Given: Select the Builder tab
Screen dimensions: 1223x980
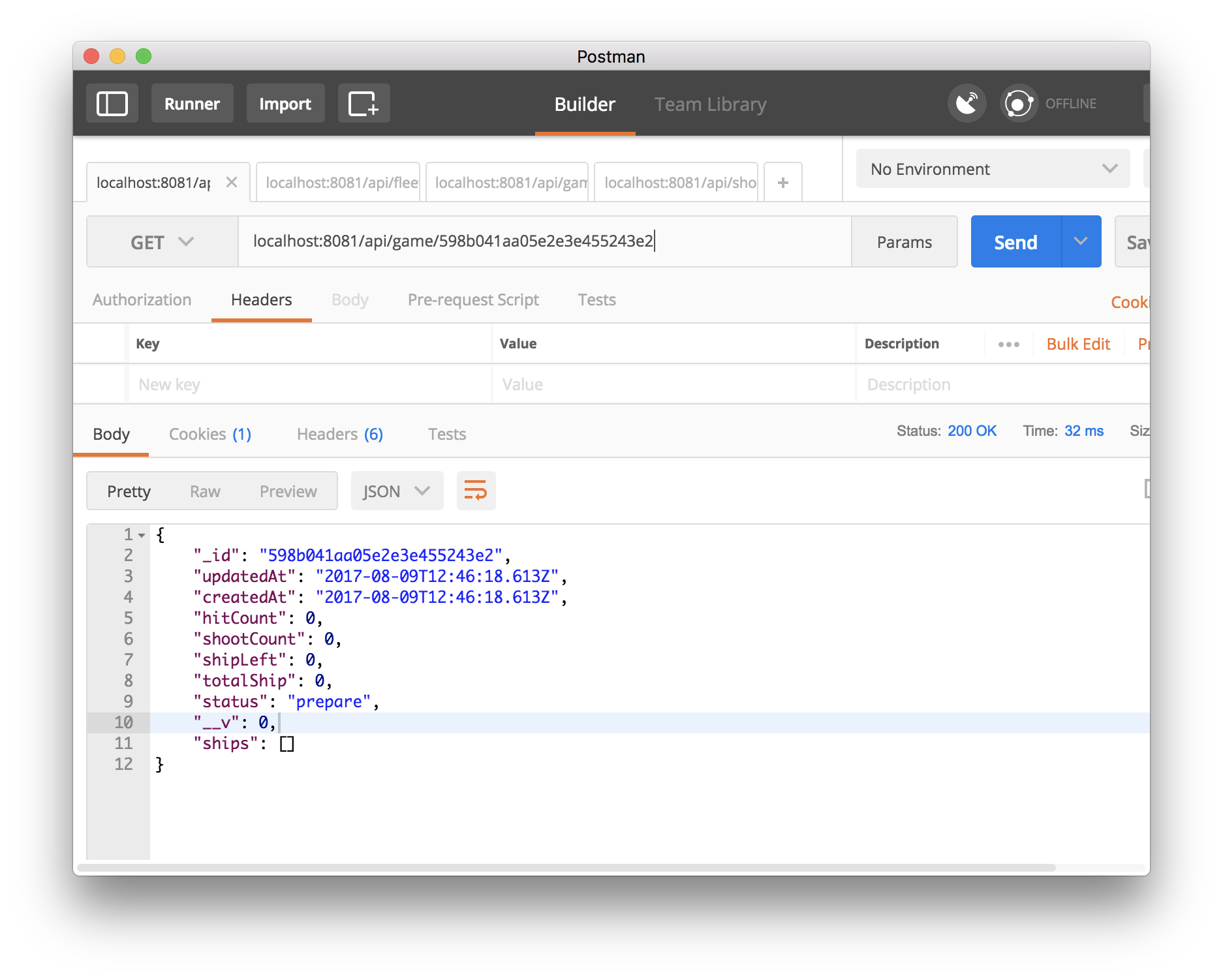Looking at the screenshot, I should point(585,104).
